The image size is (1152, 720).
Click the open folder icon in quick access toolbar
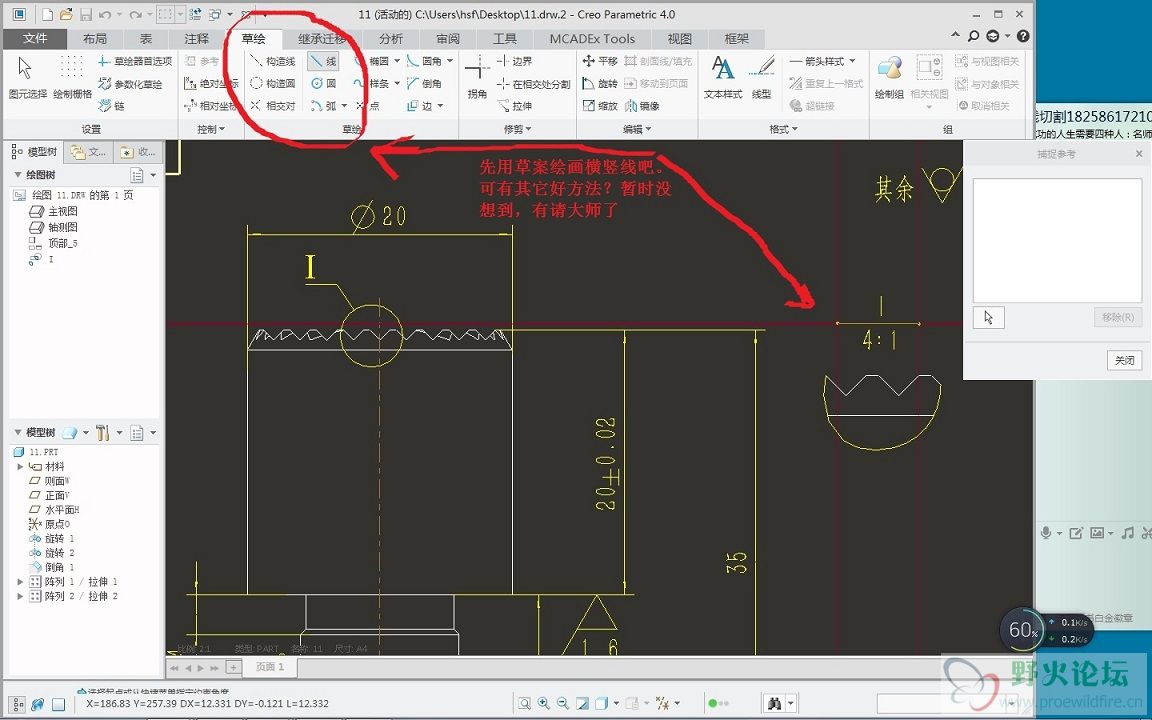66,15
